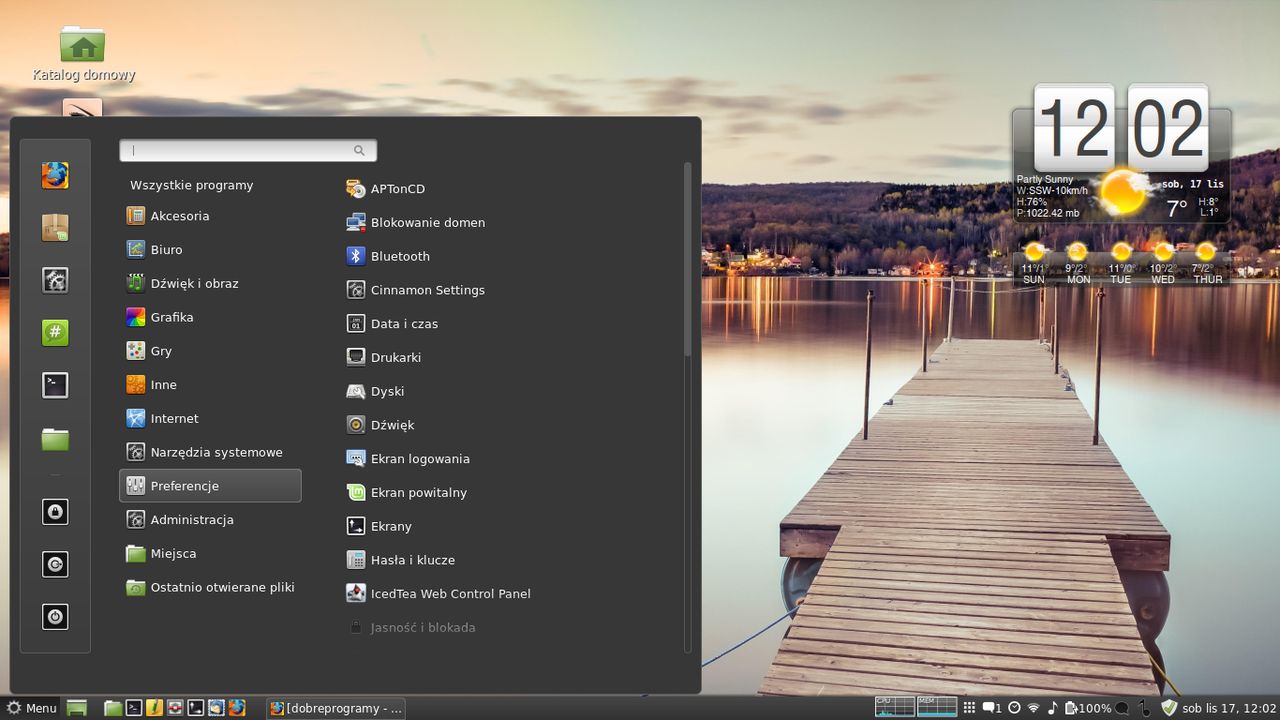
Task: Click the menu search field
Action: click(x=248, y=150)
